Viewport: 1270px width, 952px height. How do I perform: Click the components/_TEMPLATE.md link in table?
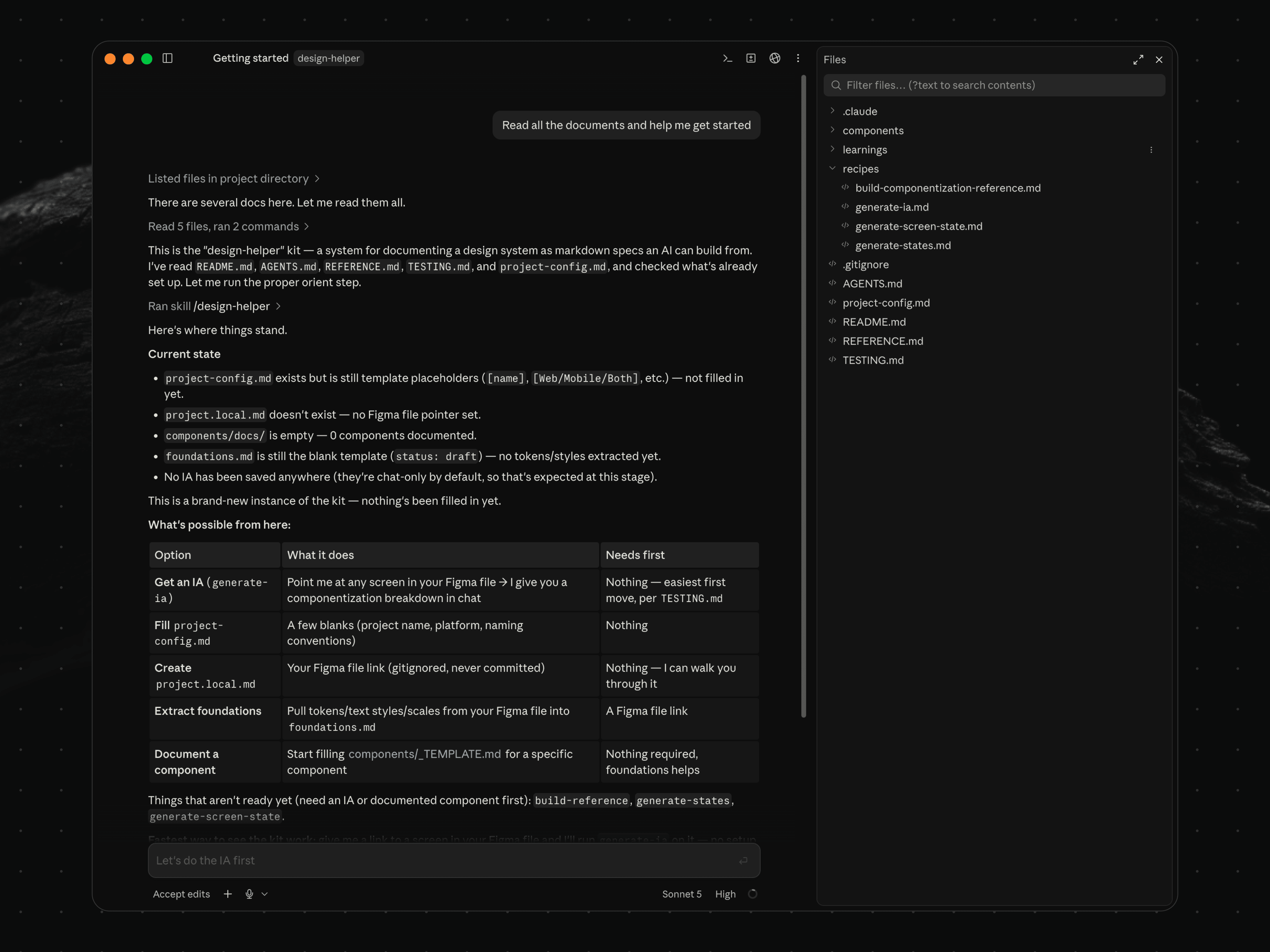[424, 754]
